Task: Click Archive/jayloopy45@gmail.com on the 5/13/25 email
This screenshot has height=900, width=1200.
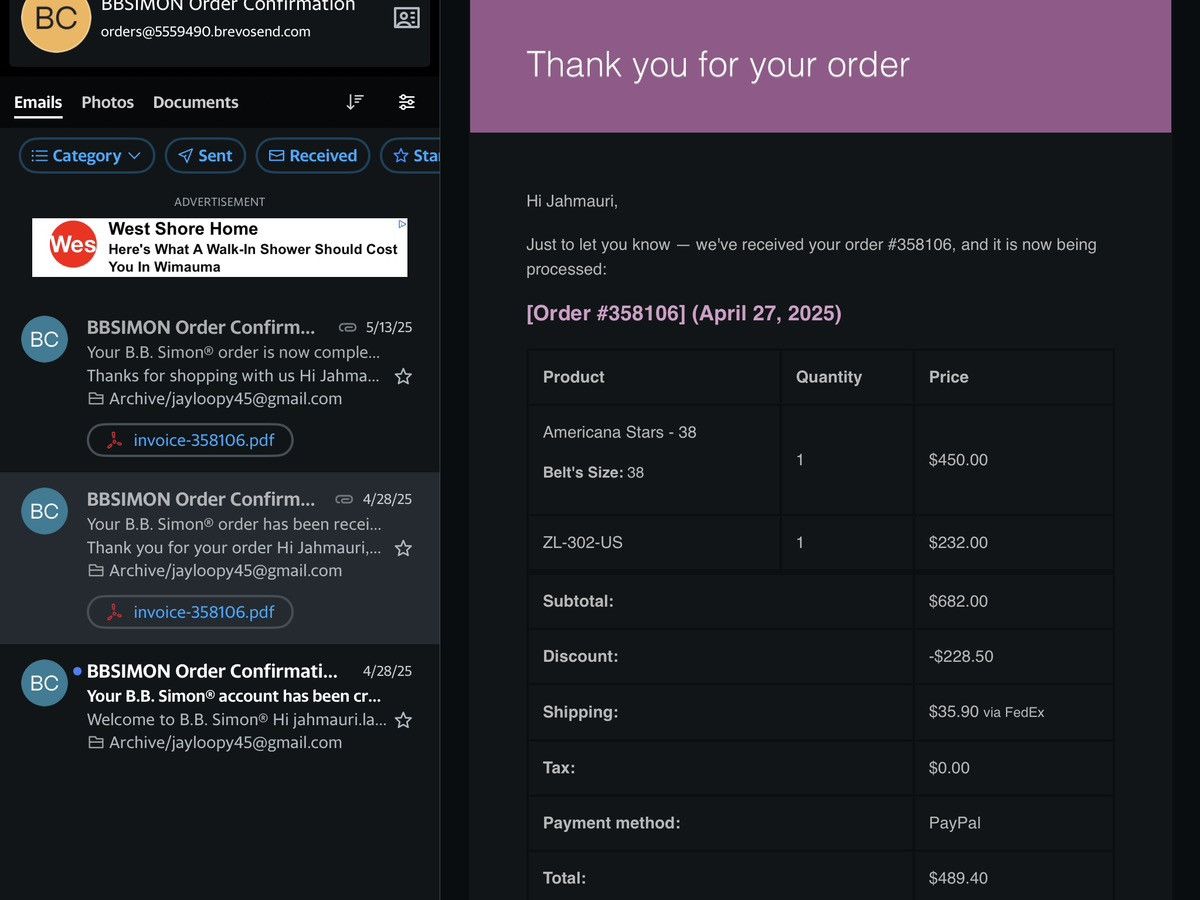Action: point(225,399)
